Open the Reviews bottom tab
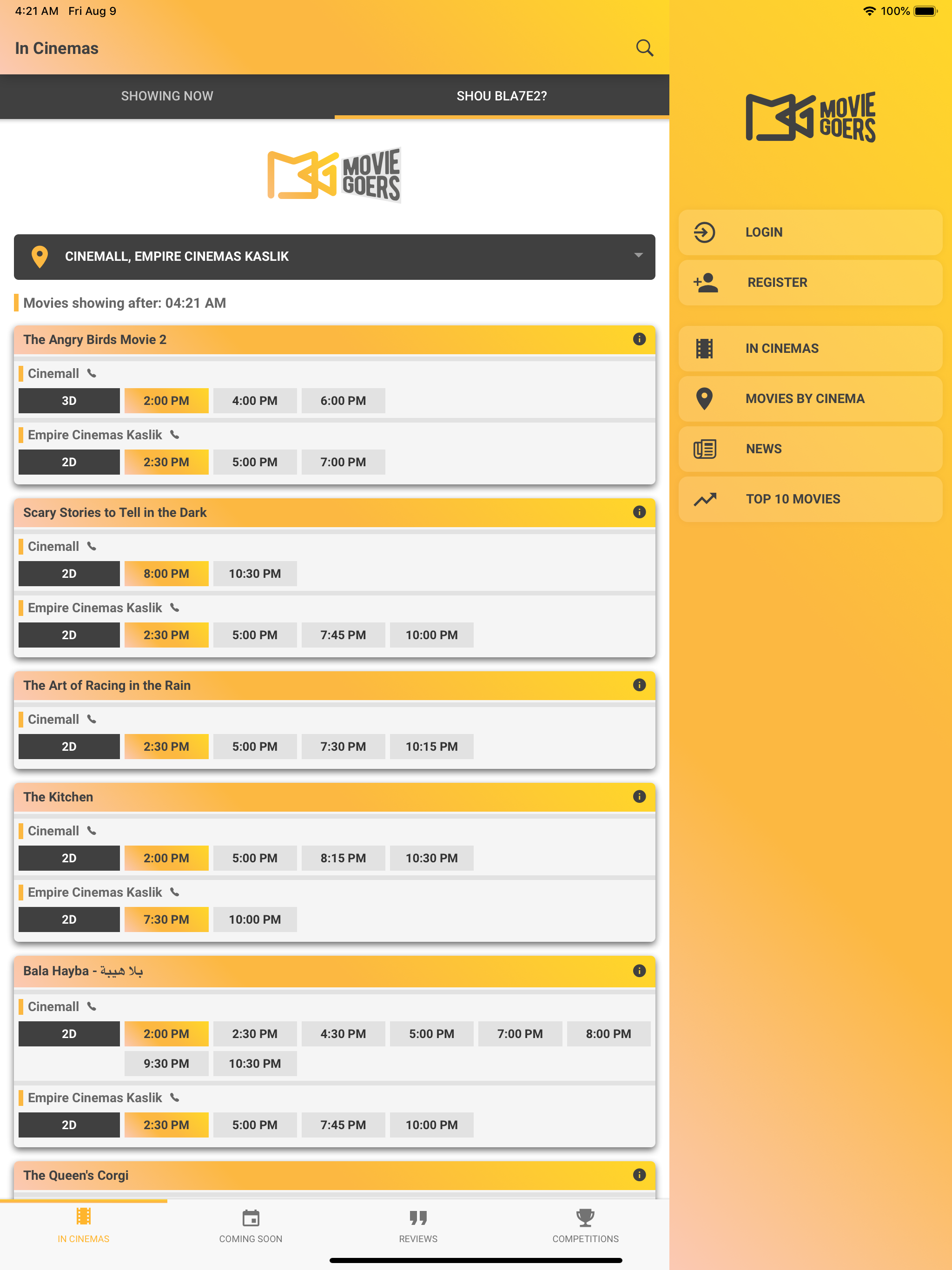Image resolution: width=952 pixels, height=1270 pixels. point(418,1226)
